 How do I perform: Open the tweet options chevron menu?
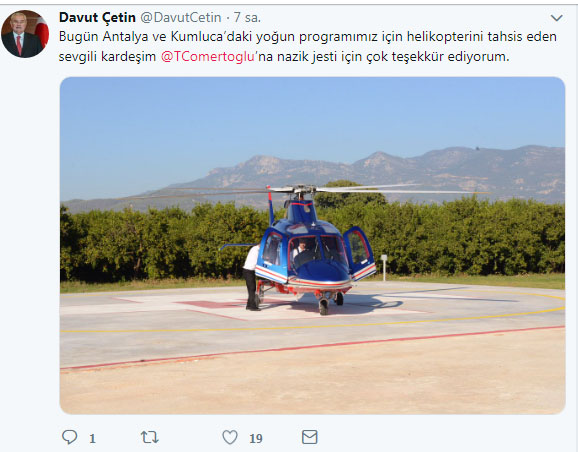click(556, 18)
